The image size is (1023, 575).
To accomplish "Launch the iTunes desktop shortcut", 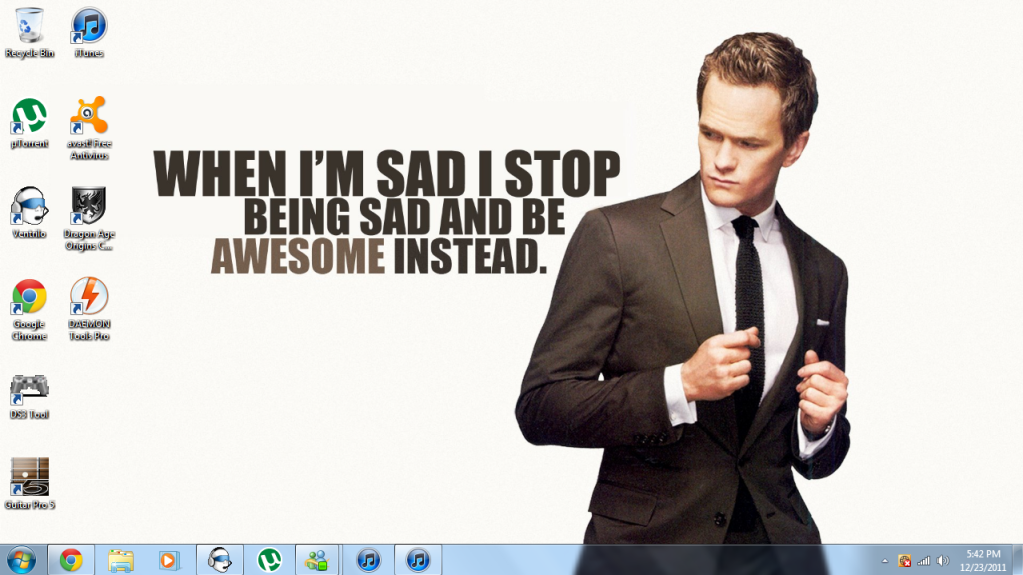I will [89, 33].
